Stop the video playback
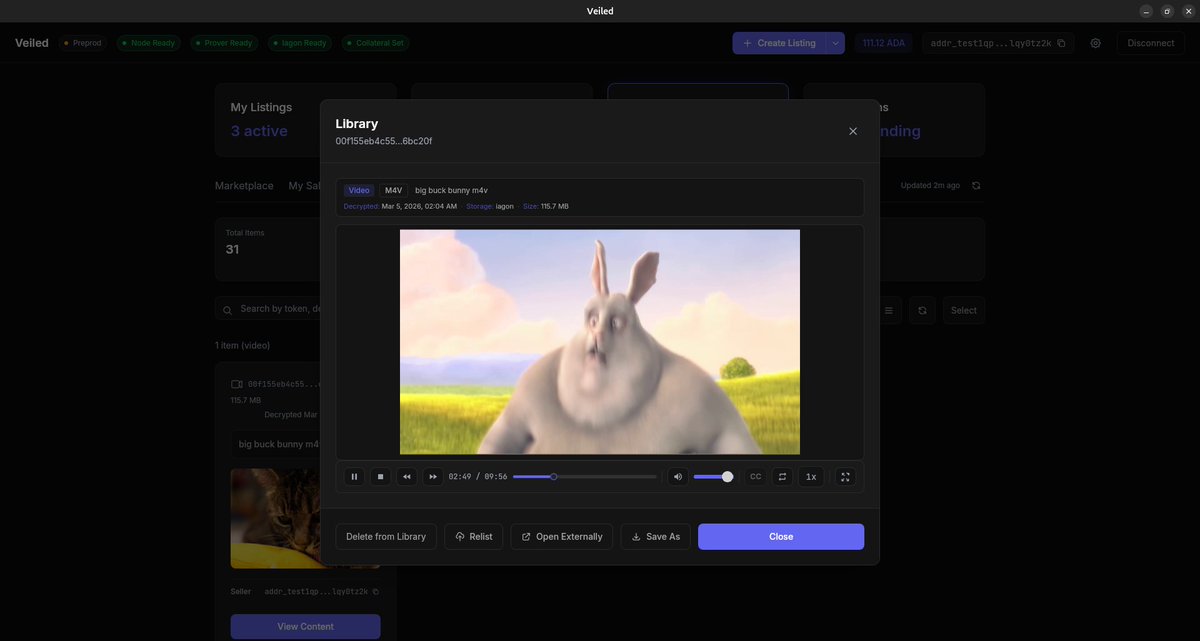 click(380, 477)
